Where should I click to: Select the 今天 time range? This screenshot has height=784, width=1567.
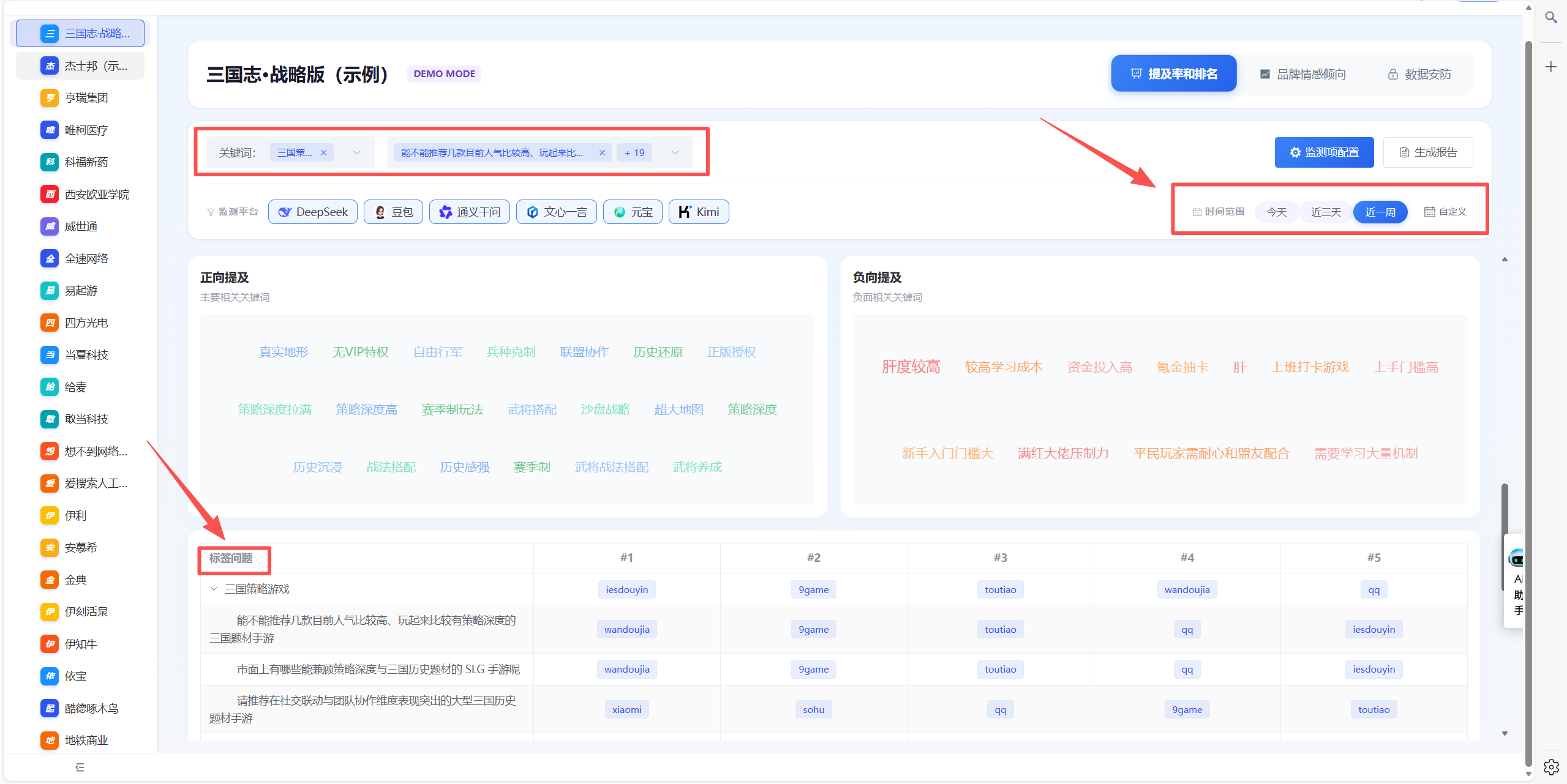(1276, 212)
